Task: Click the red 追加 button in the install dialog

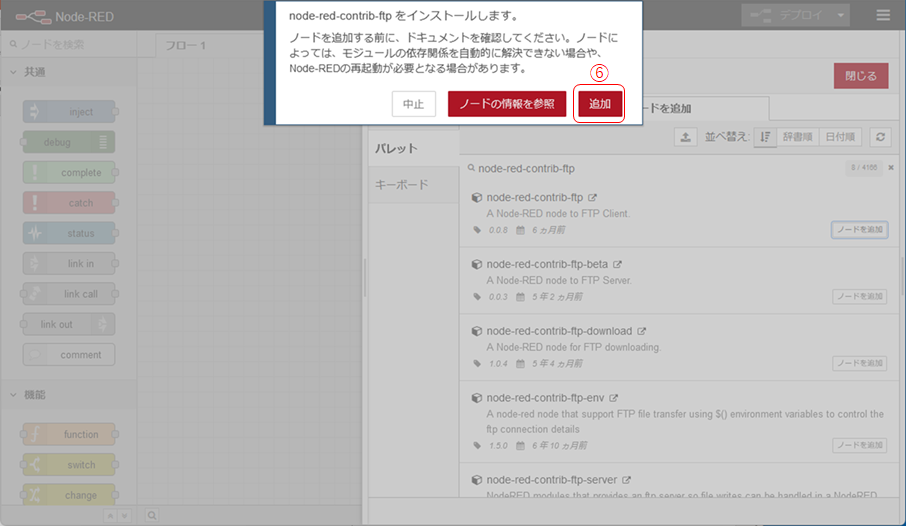Action: (x=600, y=104)
